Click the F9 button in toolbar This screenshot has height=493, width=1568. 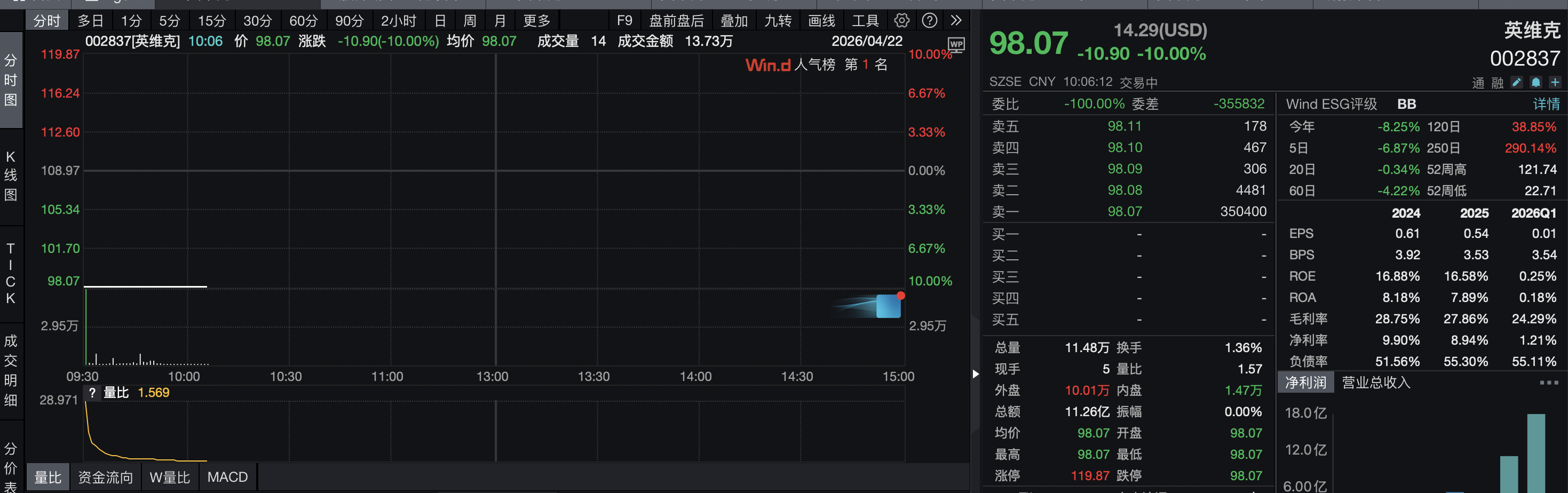pos(624,21)
